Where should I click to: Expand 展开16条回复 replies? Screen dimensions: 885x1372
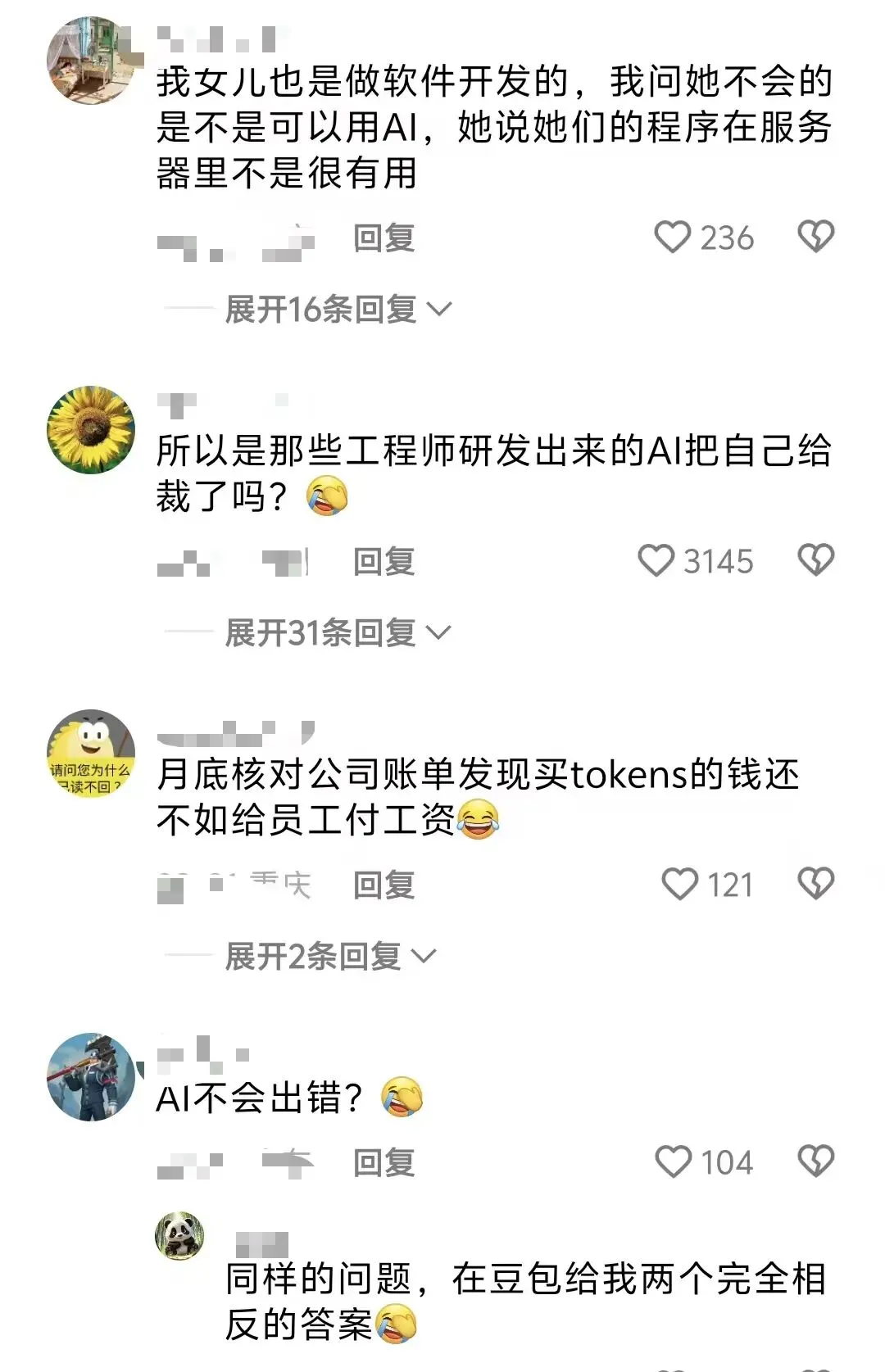(338, 310)
